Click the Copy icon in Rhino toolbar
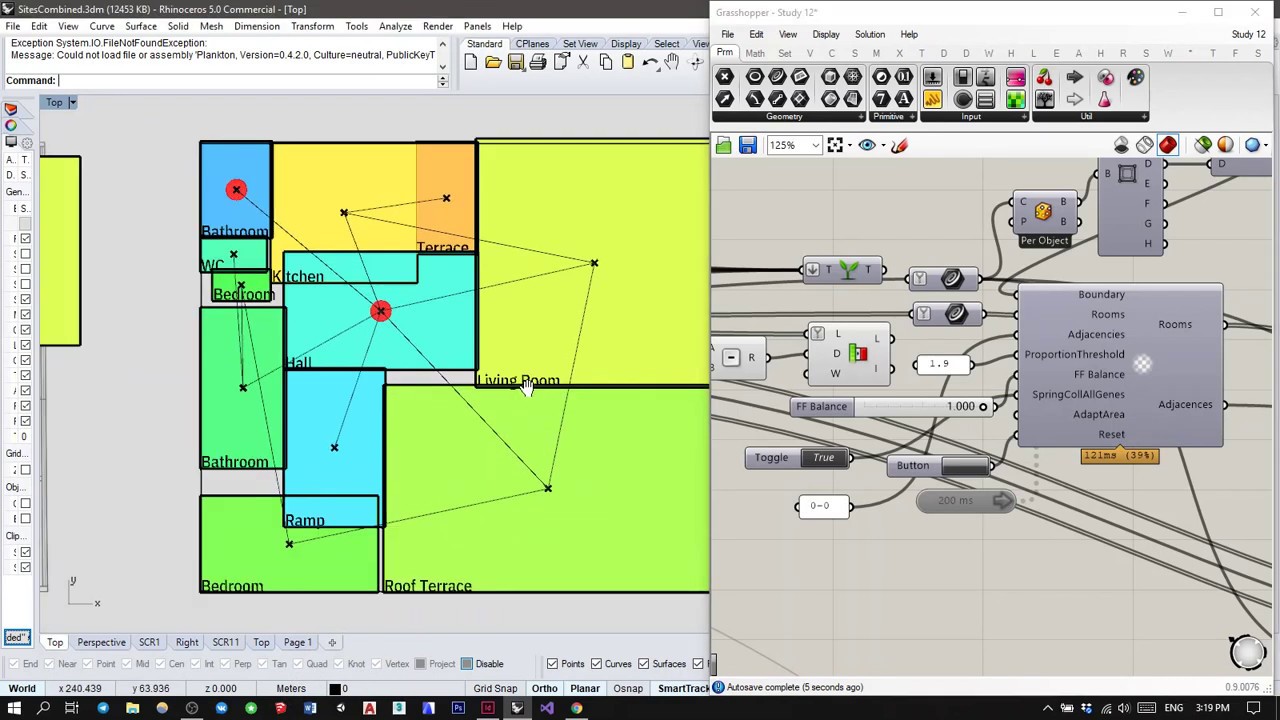 [x=605, y=62]
